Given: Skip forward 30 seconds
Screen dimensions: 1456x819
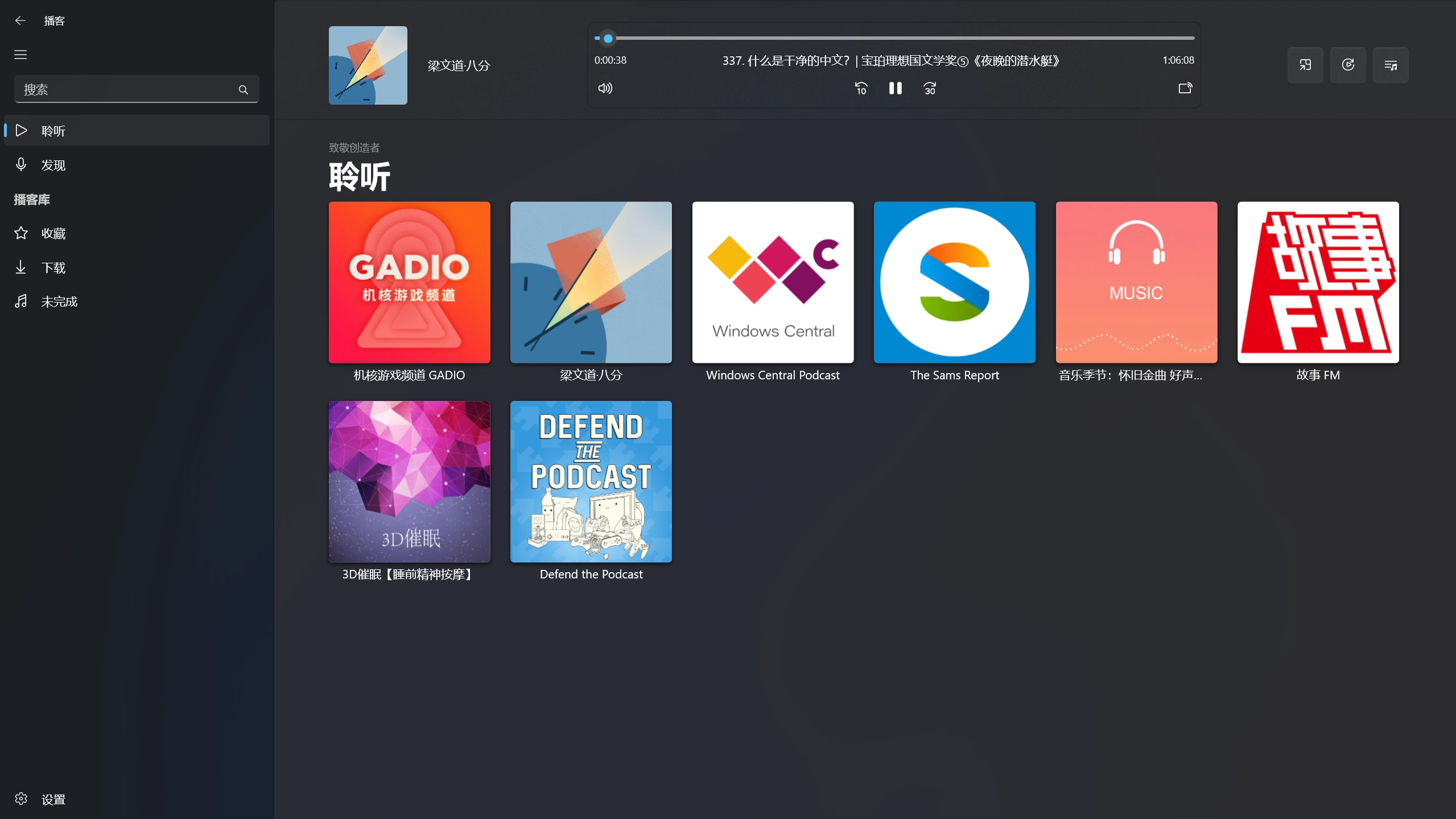Looking at the screenshot, I should click(930, 88).
